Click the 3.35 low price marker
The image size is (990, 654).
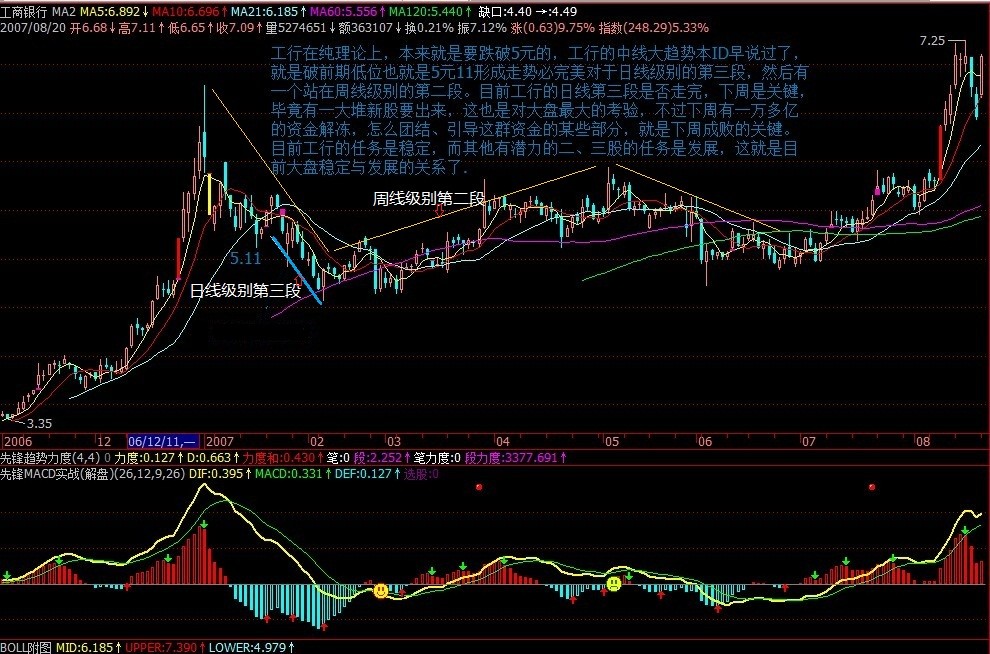click(x=37, y=424)
